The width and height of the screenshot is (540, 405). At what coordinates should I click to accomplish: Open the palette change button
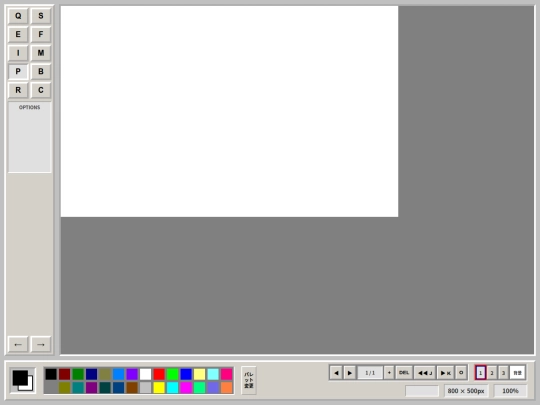pyautogui.click(x=249, y=380)
